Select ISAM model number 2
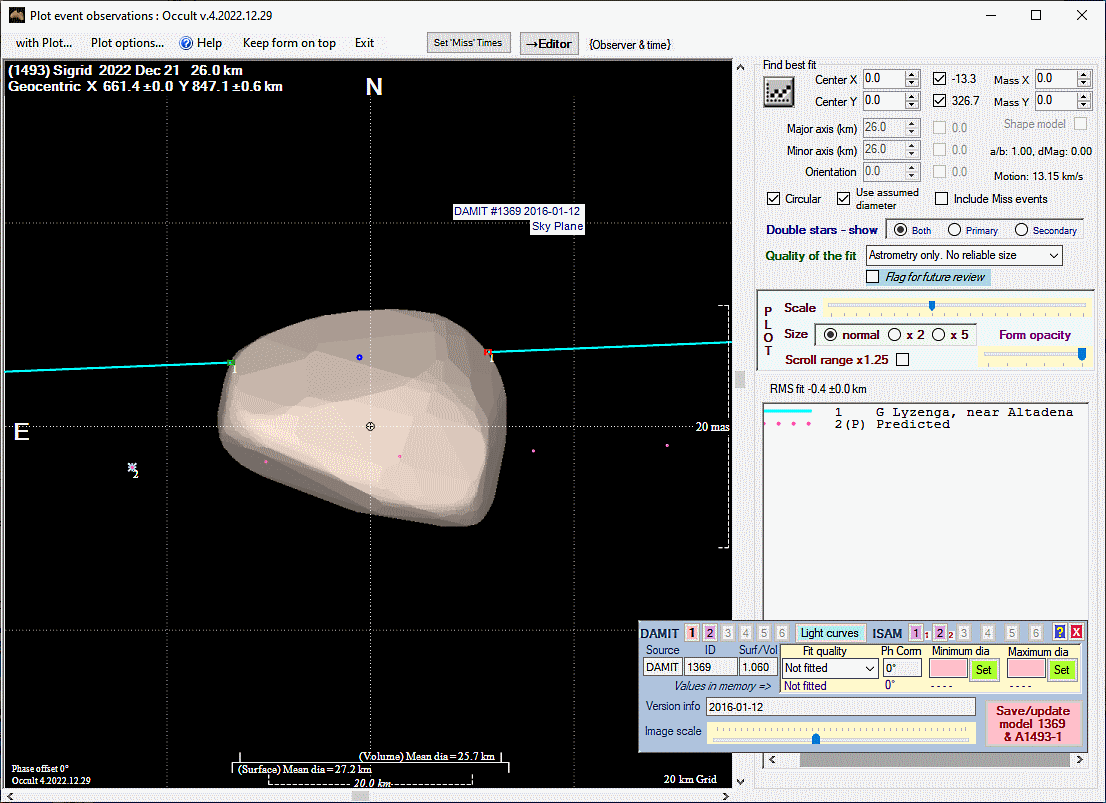 click(939, 633)
